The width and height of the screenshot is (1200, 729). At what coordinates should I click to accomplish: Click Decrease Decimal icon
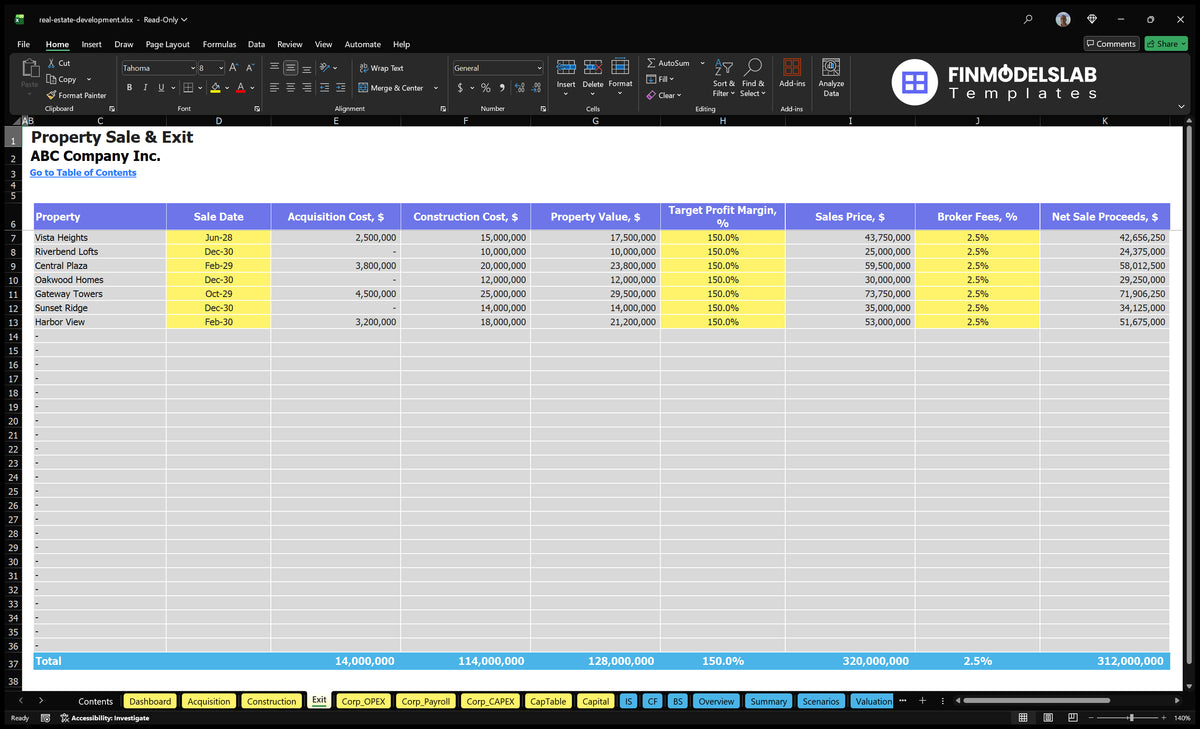(535, 88)
